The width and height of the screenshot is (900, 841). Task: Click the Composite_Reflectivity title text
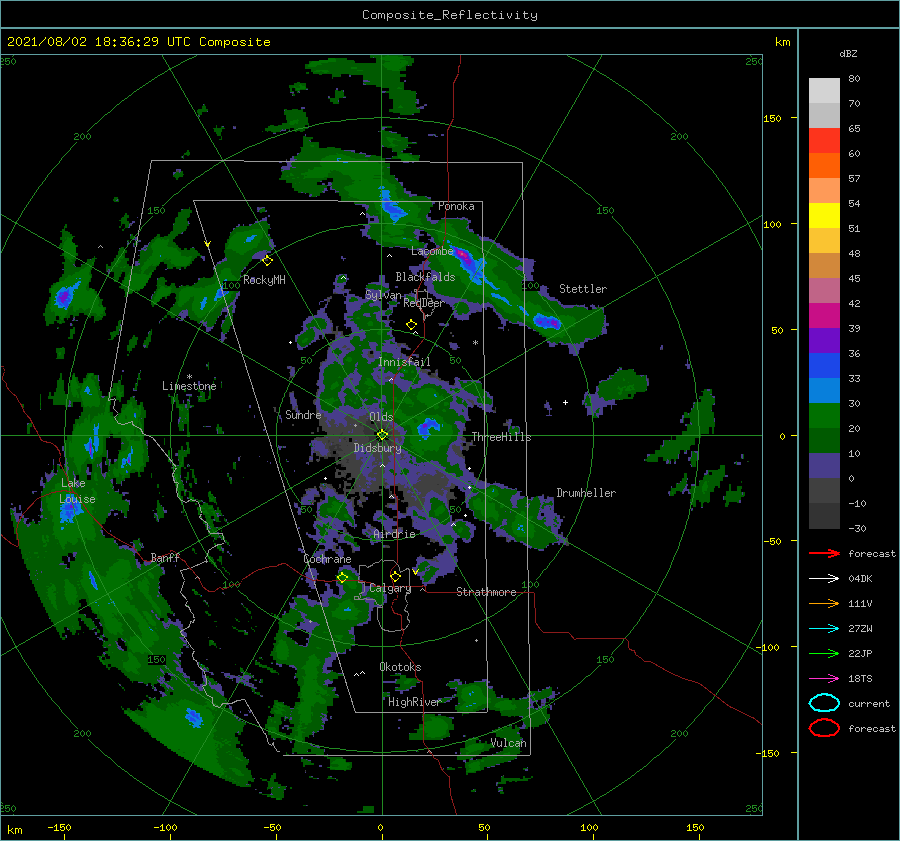(x=450, y=15)
